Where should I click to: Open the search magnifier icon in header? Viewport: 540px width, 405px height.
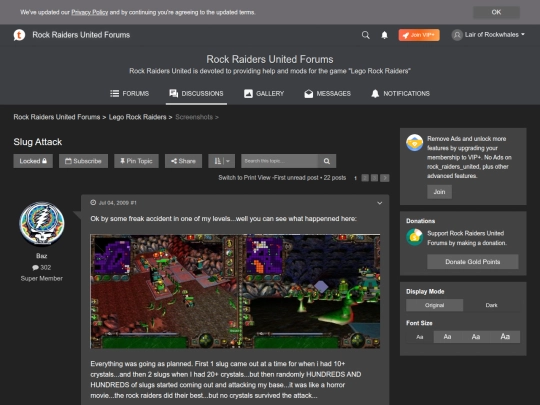(x=365, y=35)
